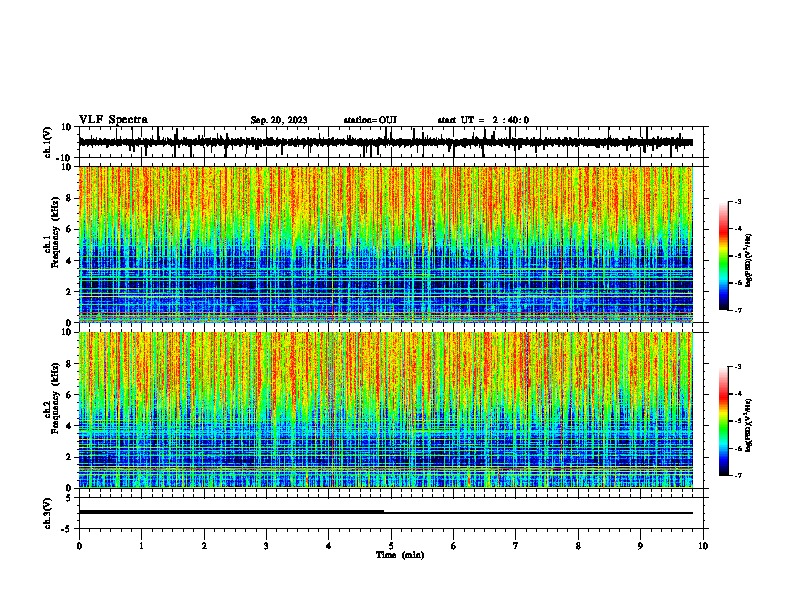The height and width of the screenshot is (612, 792).
Task: Click ch.2 frequency axis tick "6"
Action: click(x=69, y=395)
